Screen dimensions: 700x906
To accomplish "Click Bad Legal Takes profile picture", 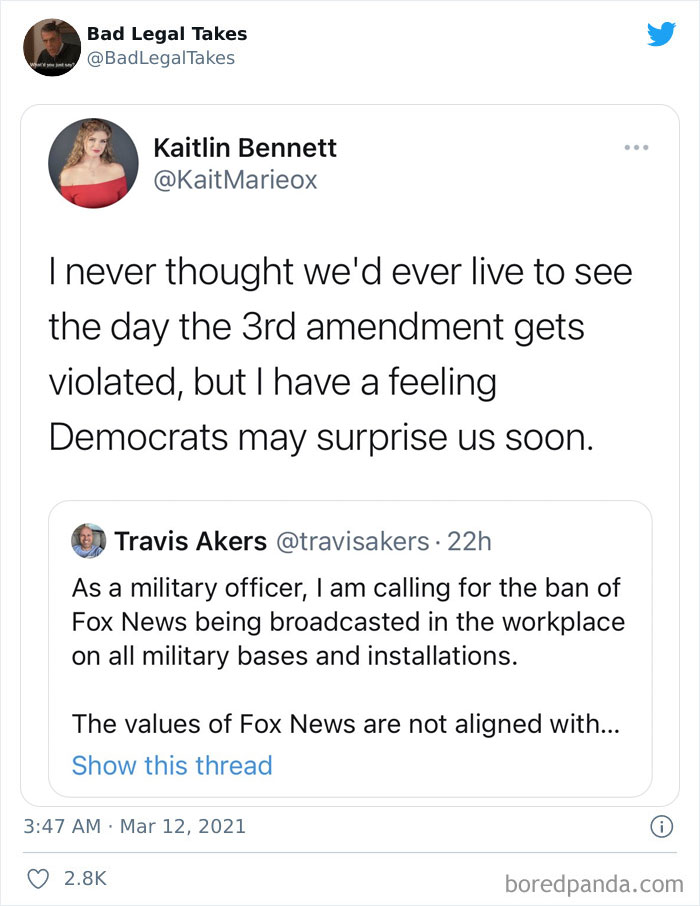I will point(50,47).
